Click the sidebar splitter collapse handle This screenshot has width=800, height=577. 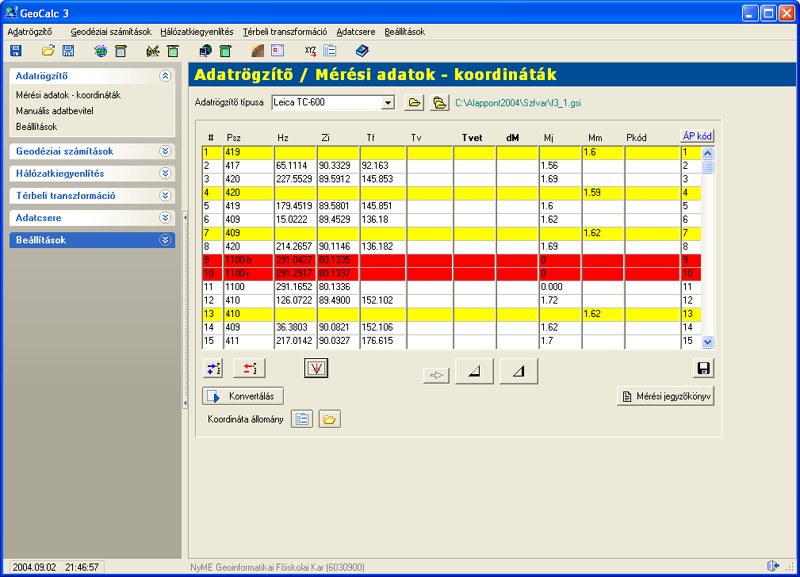click(185, 310)
